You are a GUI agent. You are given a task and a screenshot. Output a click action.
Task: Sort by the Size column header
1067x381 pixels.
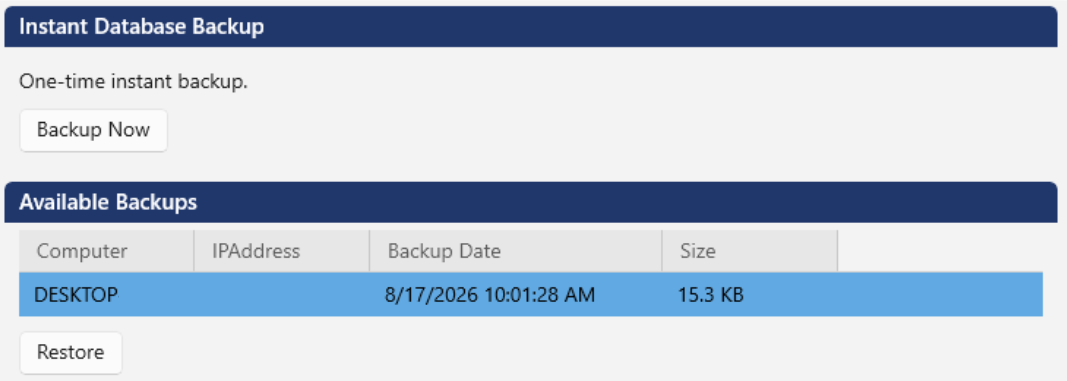[749, 251]
